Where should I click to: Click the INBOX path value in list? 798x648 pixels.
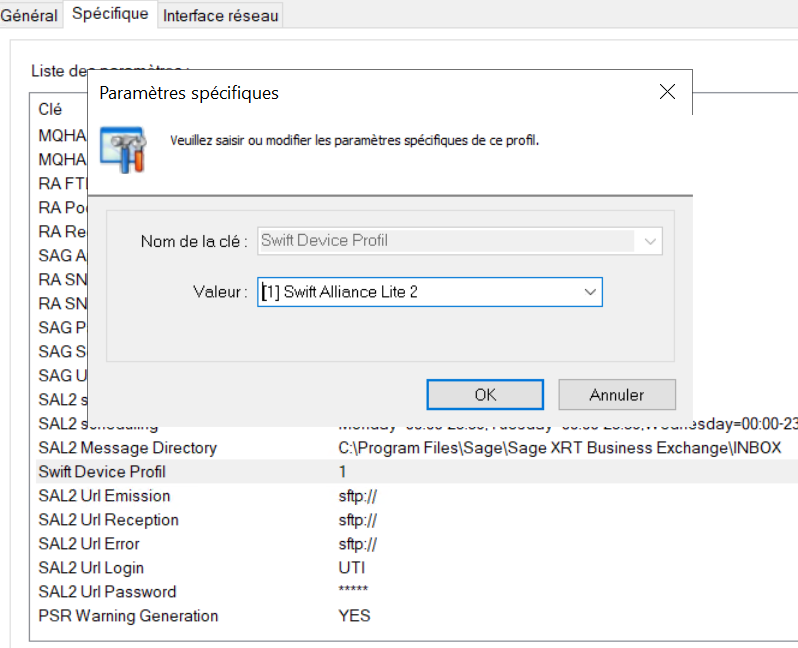(x=559, y=448)
